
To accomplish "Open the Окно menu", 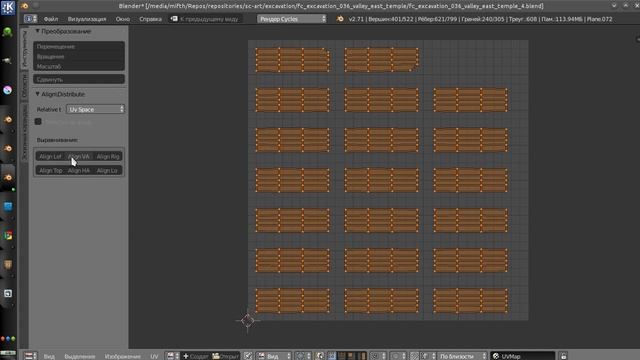I will 122,19.
